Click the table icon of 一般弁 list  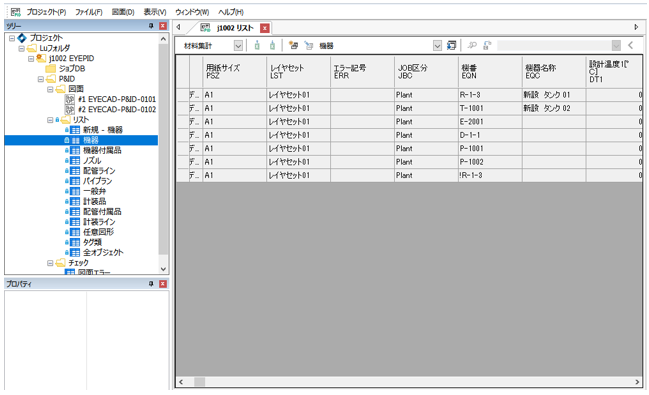[x=75, y=191]
